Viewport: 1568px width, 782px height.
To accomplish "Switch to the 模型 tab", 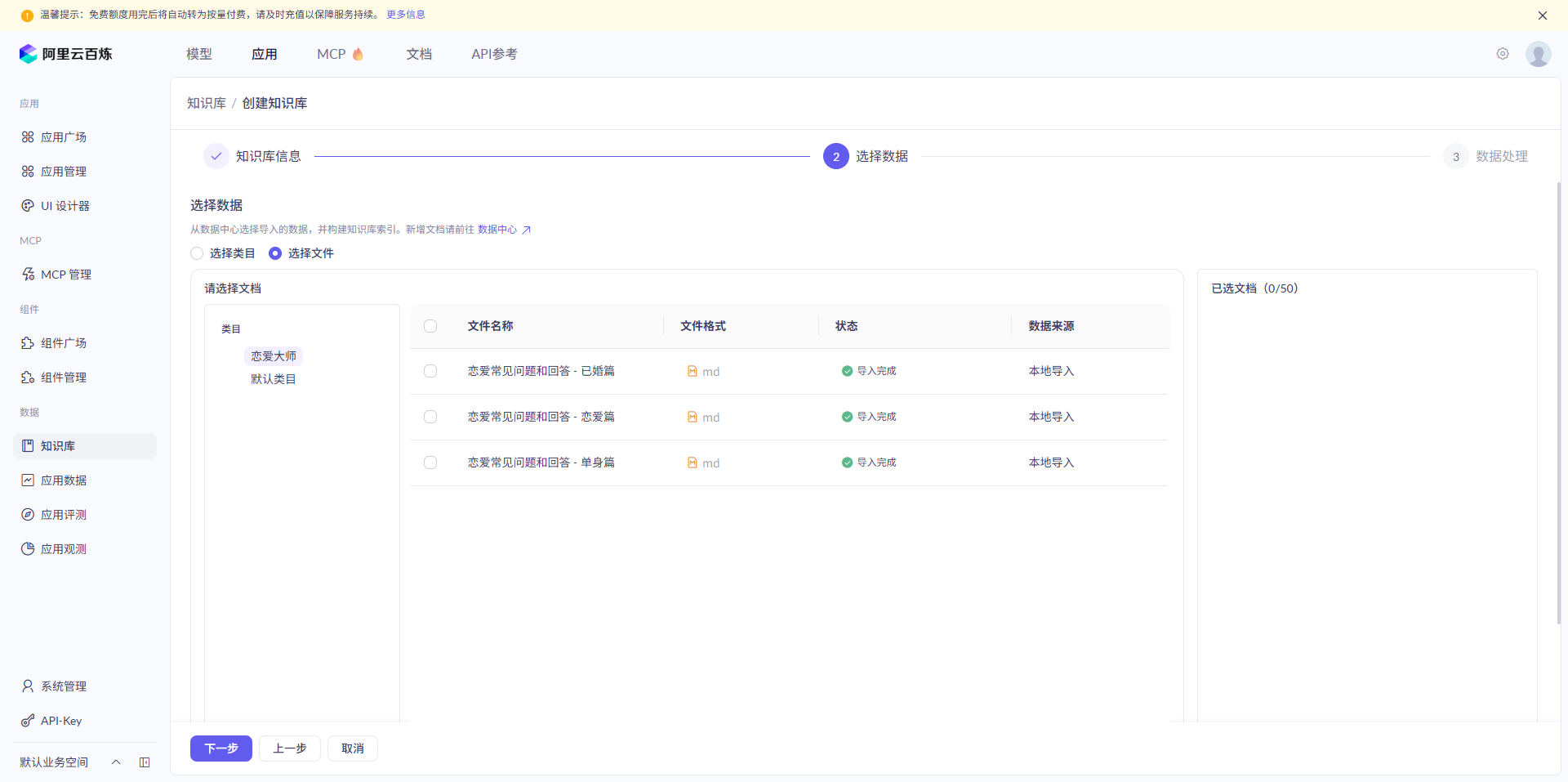I will click(198, 53).
